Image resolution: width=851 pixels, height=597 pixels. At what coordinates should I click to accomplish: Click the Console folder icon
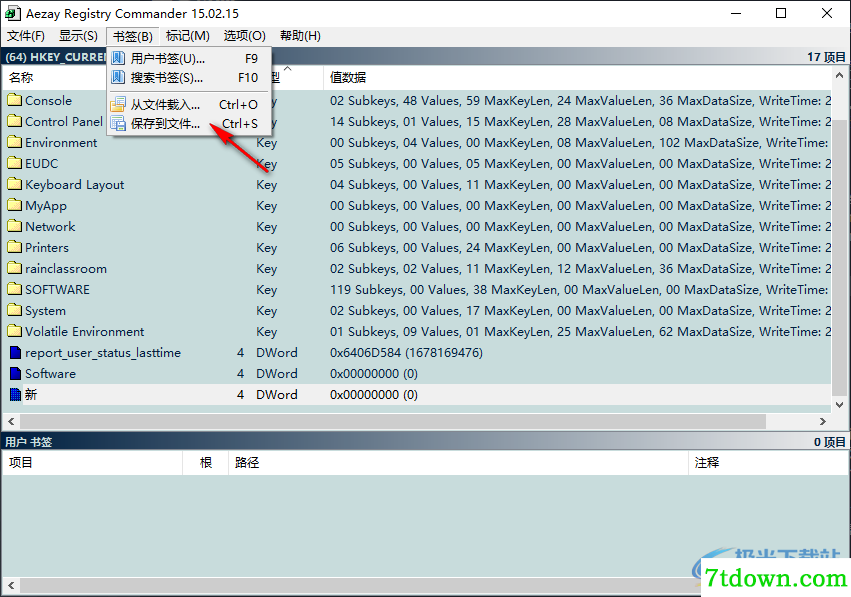pyautogui.click(x=15, y=100)
